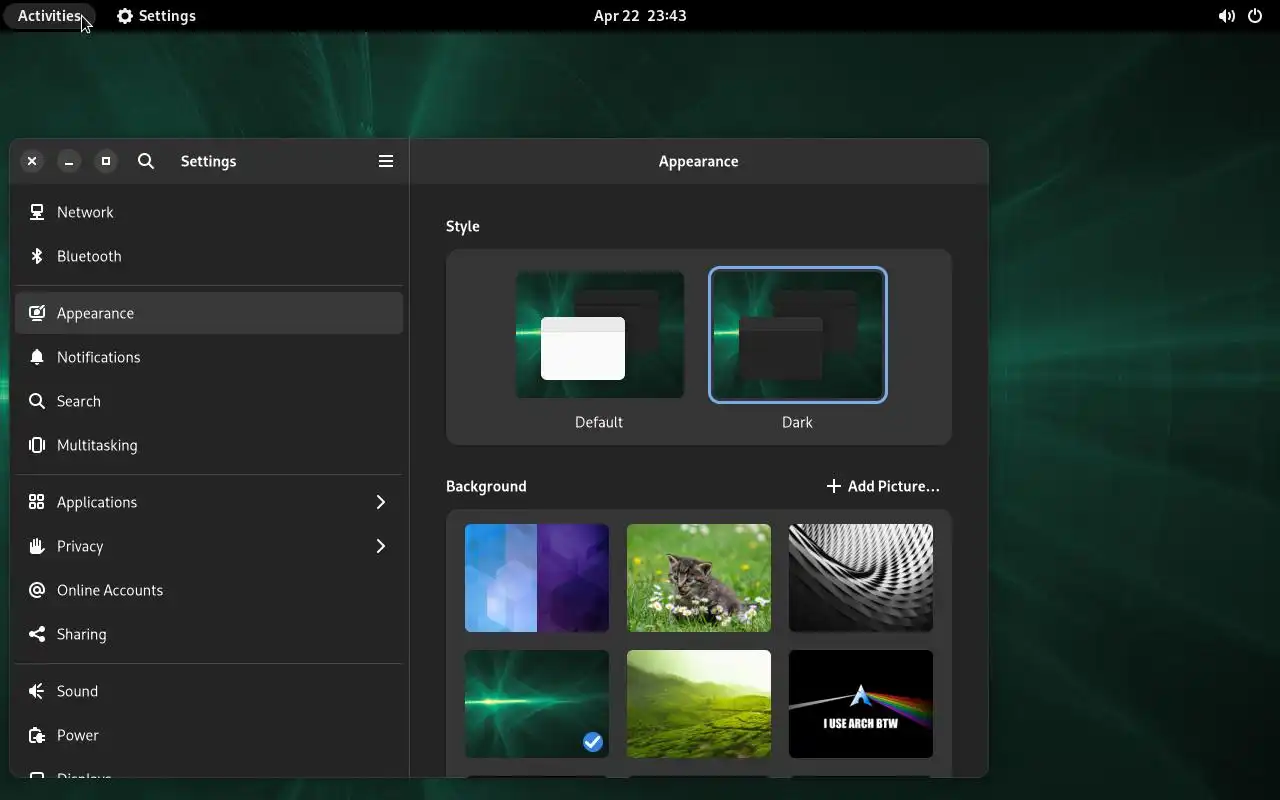
Task: Click the Settings gear icon in top bar
Action: pyautogui.click(x=125, y=16)
